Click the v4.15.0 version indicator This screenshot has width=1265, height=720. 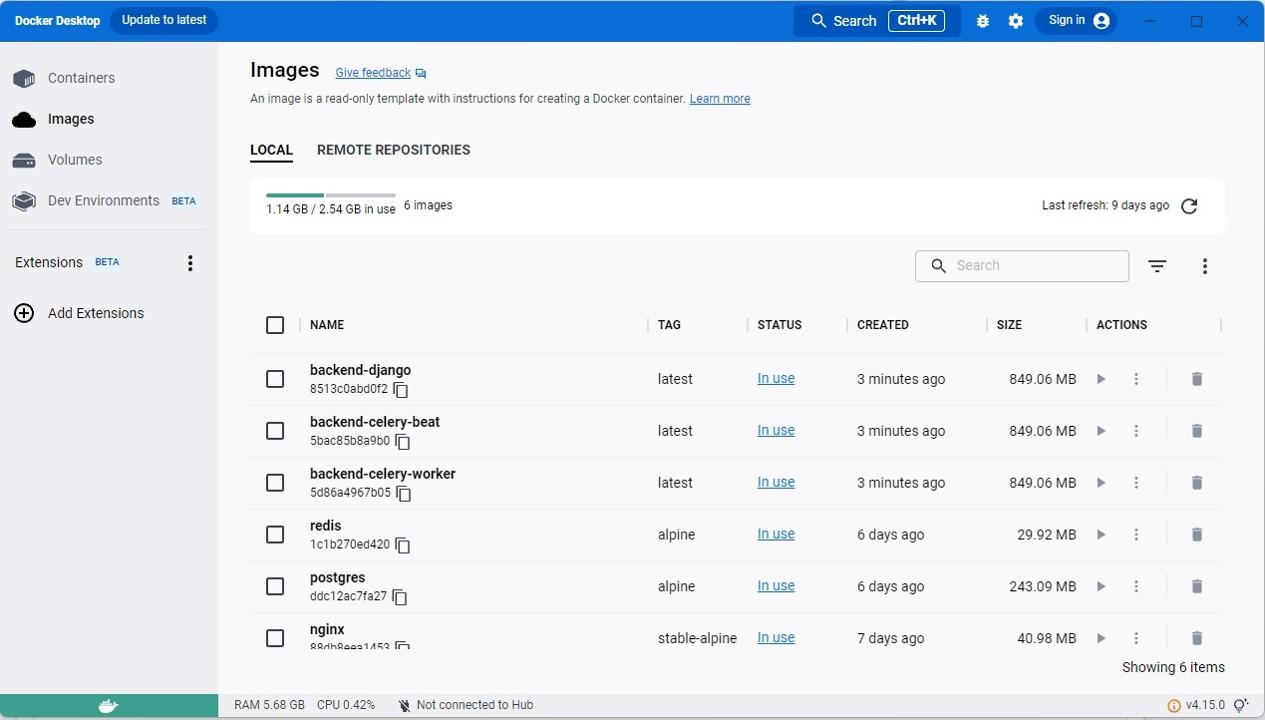point(1196,705)
